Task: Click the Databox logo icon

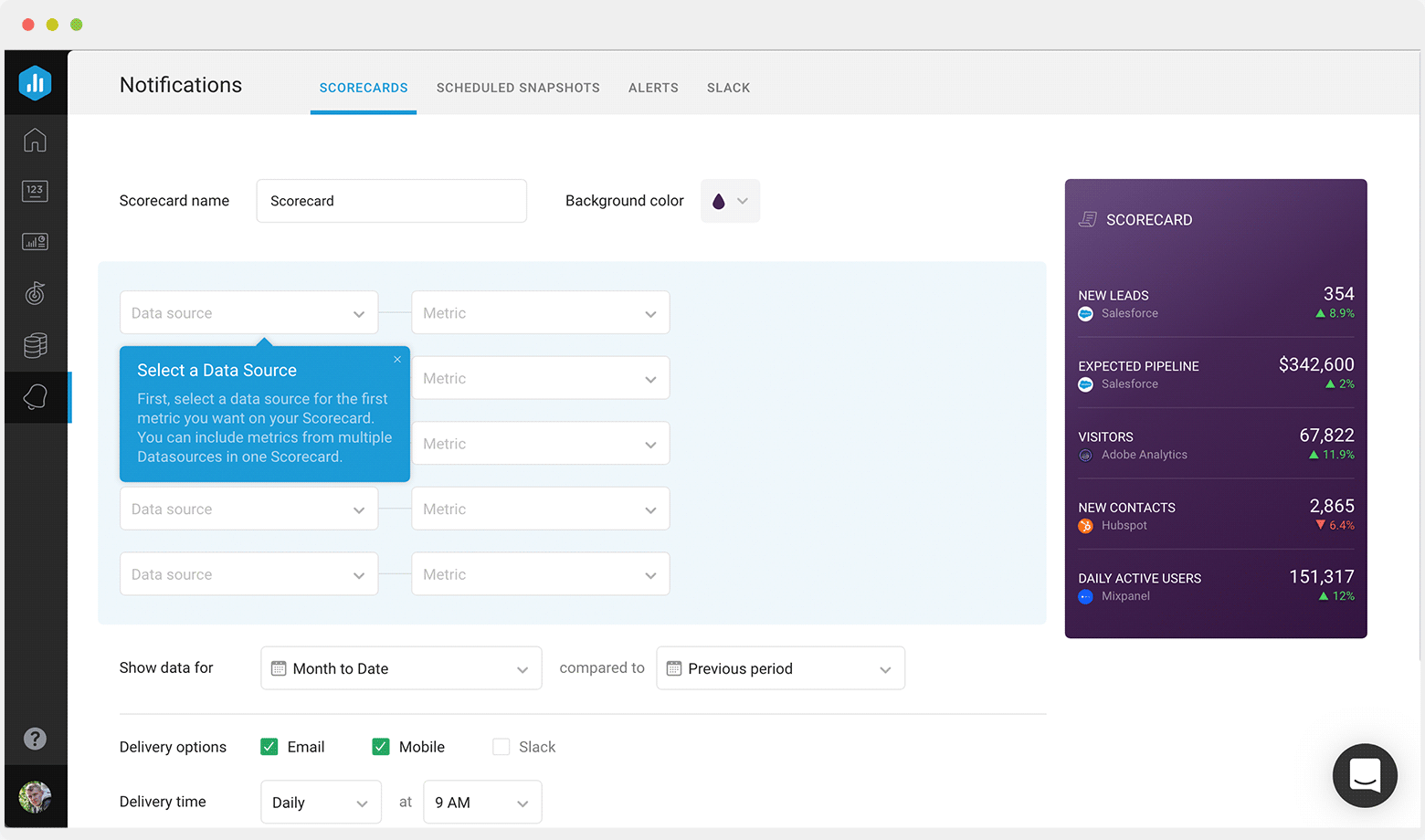Action: [35, 83]
